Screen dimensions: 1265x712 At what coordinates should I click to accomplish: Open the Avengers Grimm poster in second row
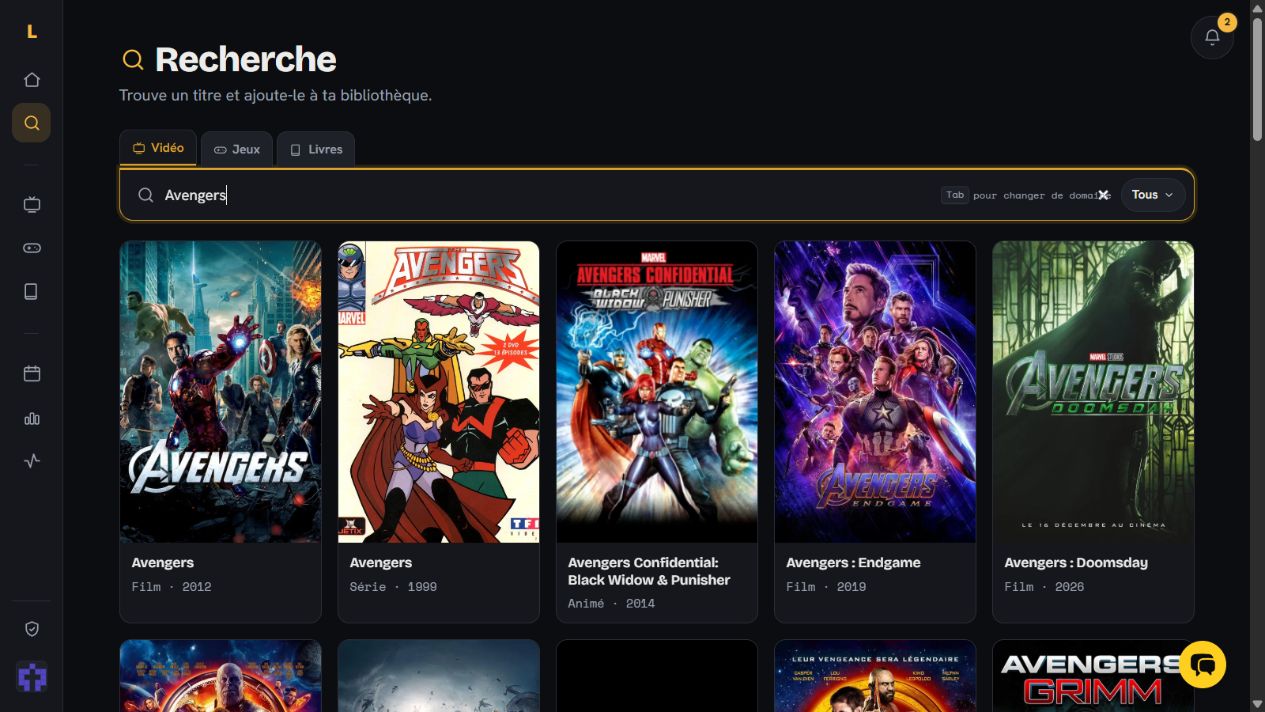coord(1093,676)
